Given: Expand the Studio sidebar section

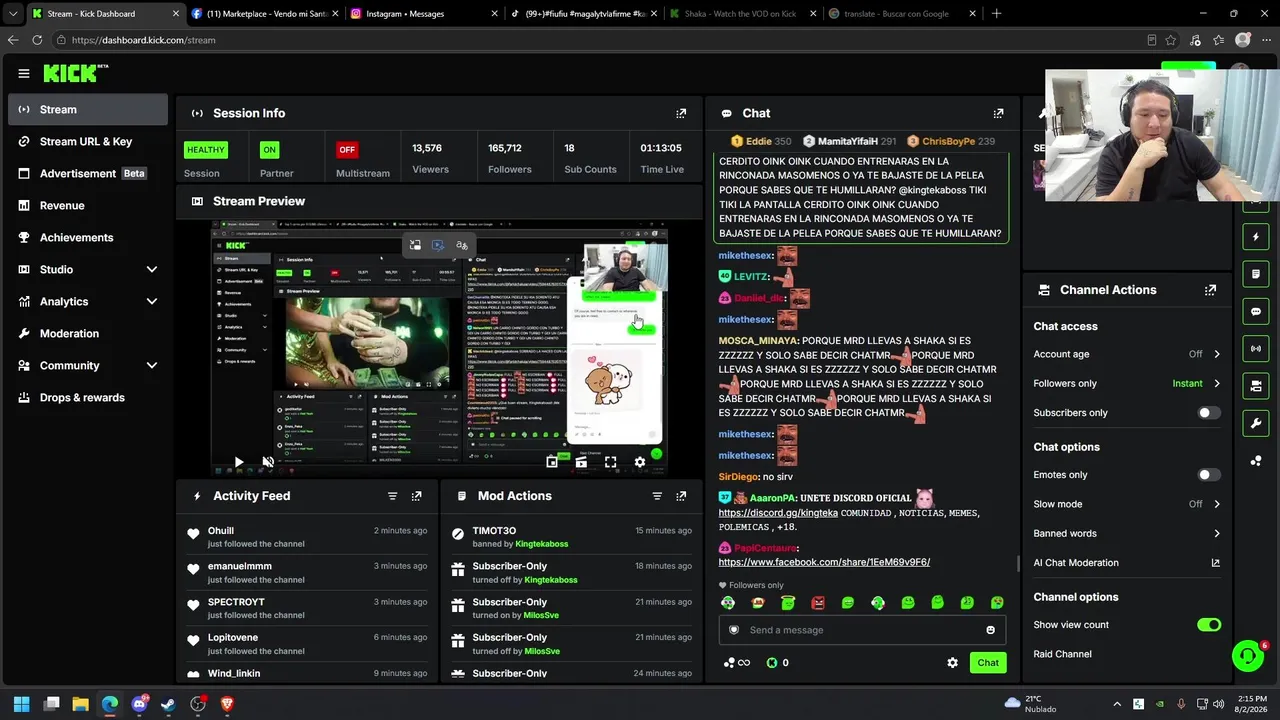Looking at the screenshot, I should (152, 270).
